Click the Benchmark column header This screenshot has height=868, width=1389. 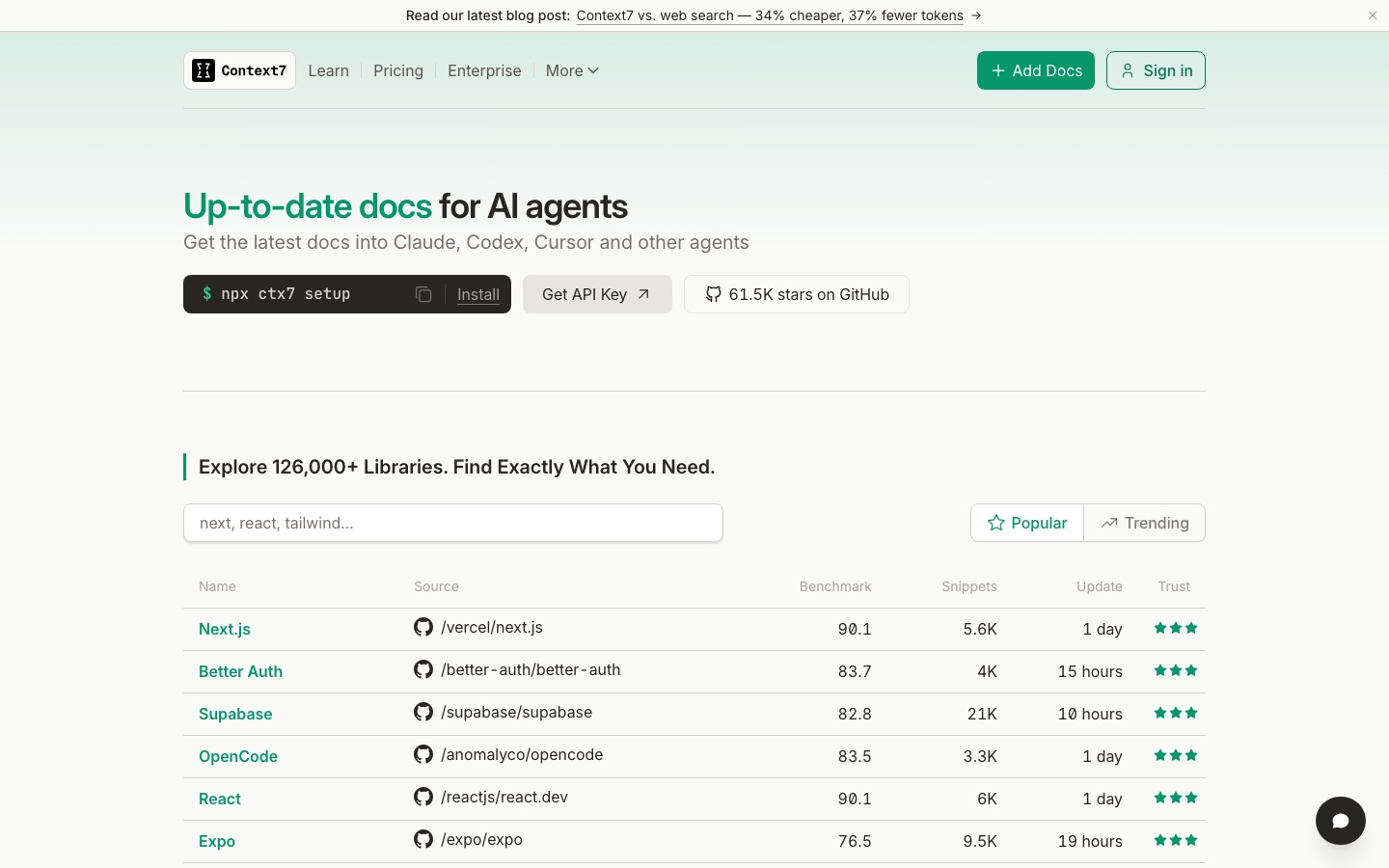click(x=835, y=586)
